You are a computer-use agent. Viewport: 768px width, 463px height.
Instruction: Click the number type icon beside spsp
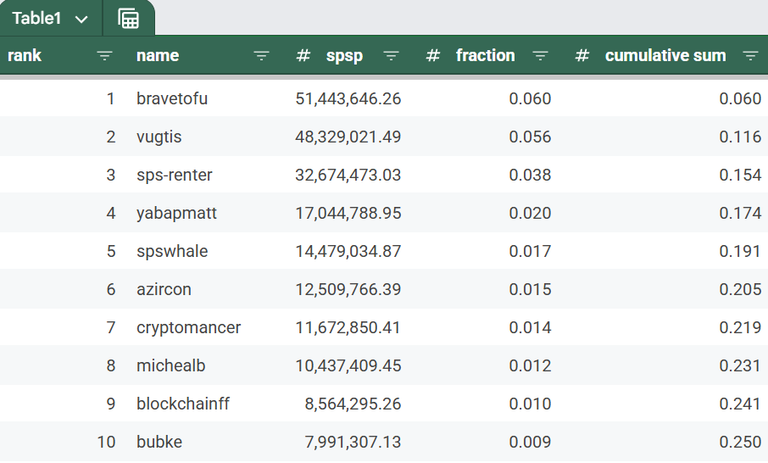pyautogui.click(x=303, y=55)
